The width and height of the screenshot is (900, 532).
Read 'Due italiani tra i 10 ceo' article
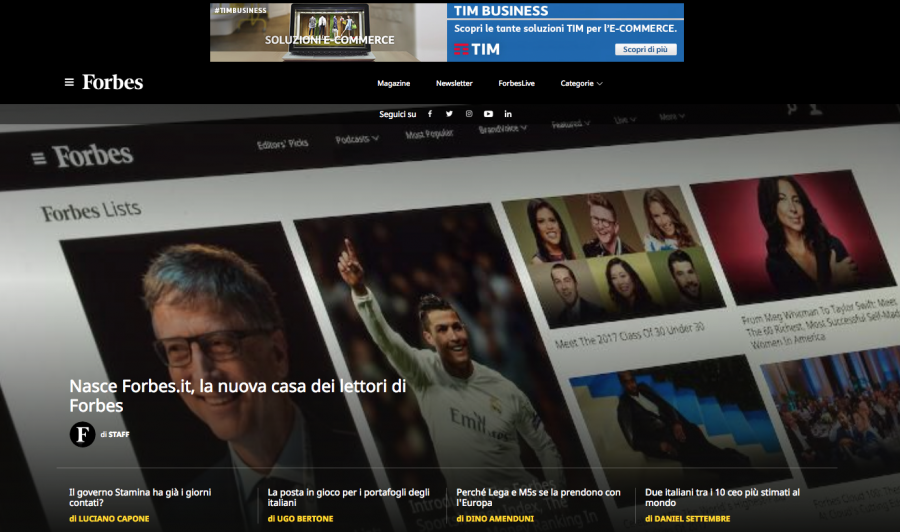tap(722, 497)
